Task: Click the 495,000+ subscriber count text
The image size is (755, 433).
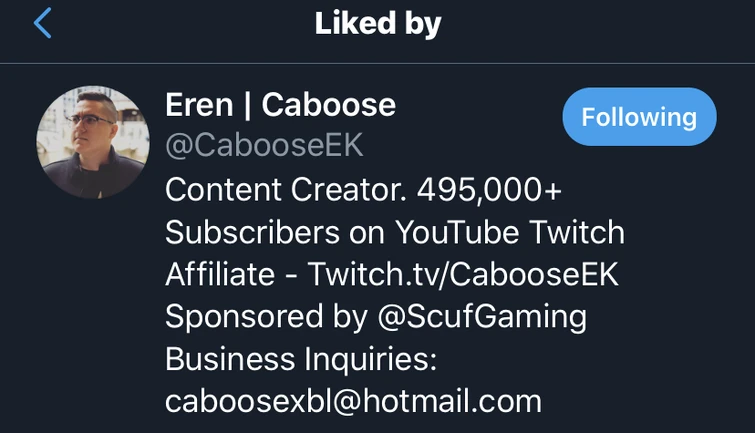Action: tap(489, 190)
